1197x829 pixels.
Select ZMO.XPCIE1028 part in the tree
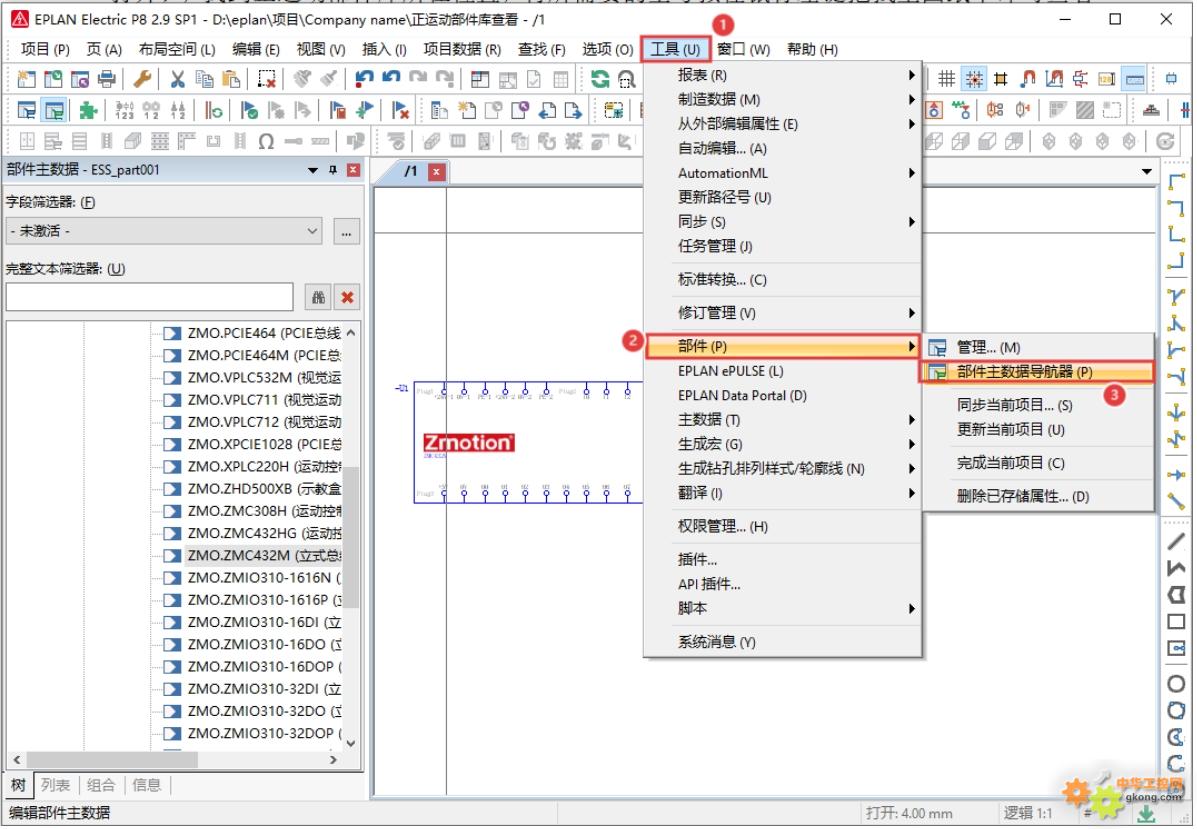pos(264,444)
